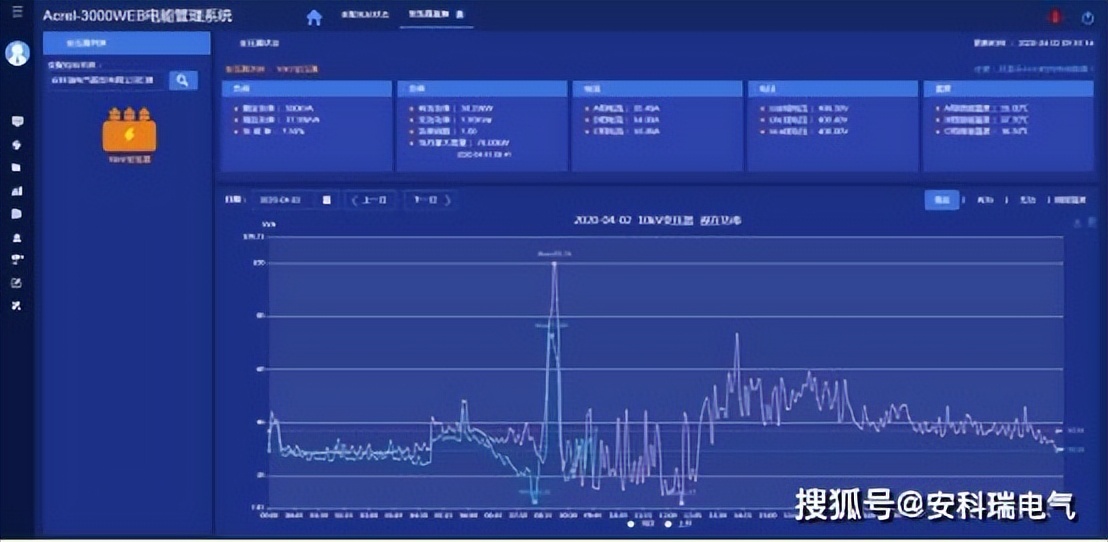Click the 负载 card header
The height and width of the screenshot is (542, 1108).
(x=307, y=89)
